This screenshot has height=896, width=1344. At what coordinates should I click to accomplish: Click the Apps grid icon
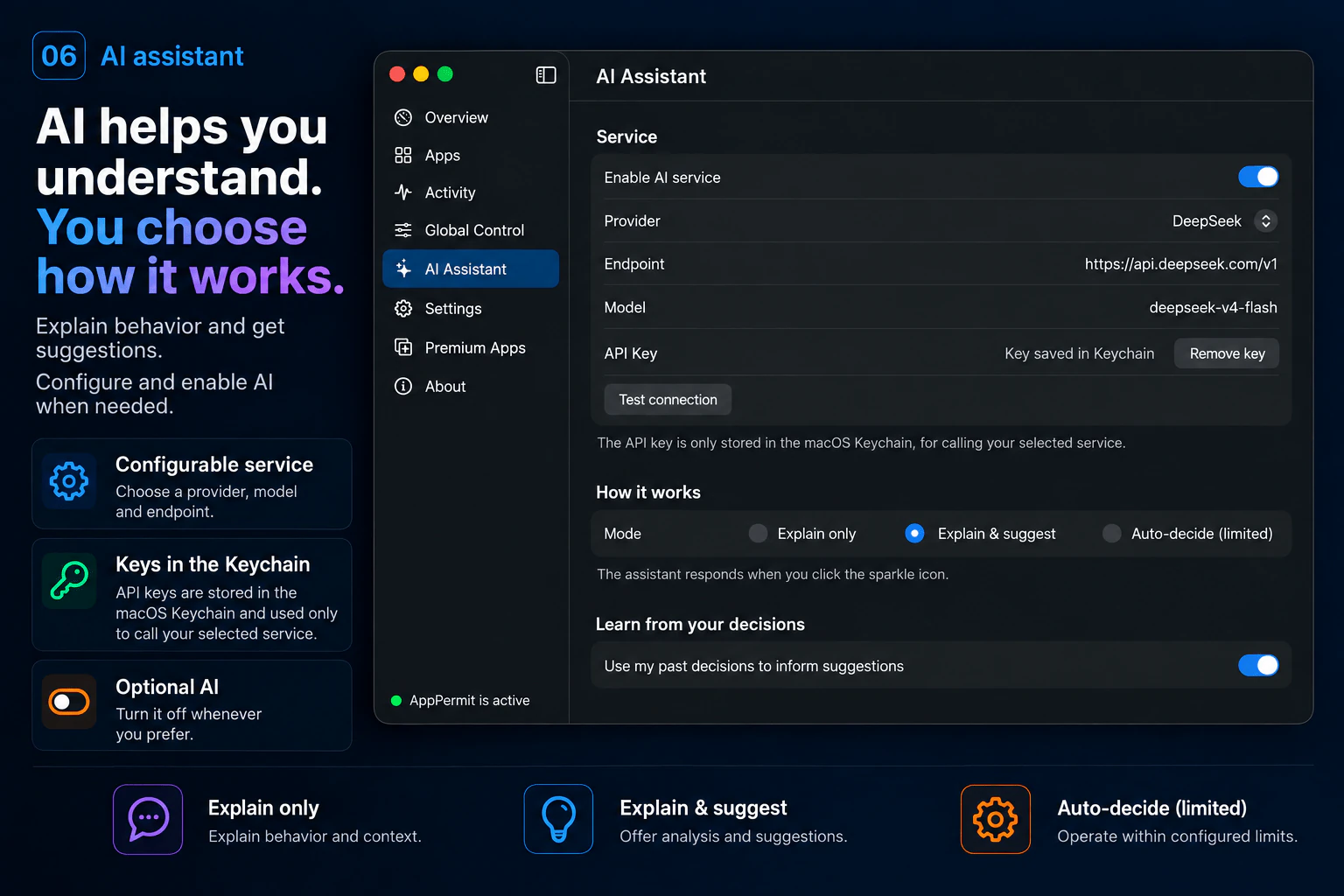coord(403,155)
